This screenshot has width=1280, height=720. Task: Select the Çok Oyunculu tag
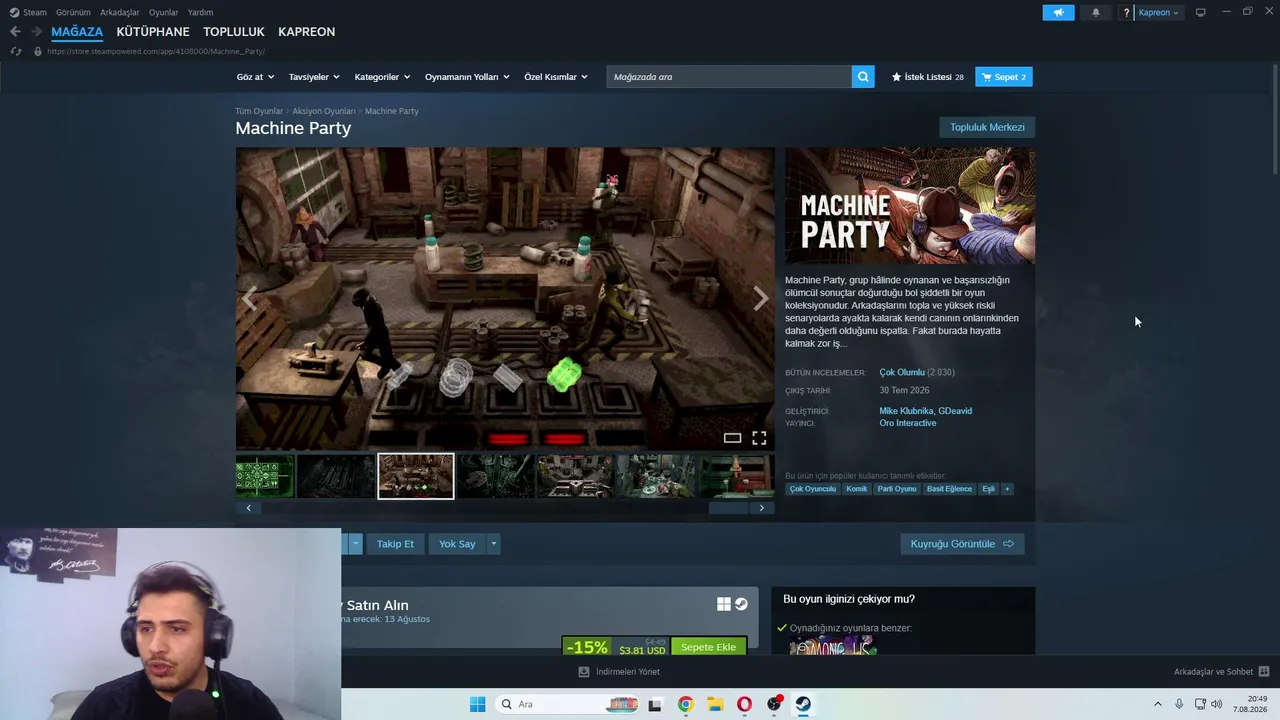coord(813,489)
